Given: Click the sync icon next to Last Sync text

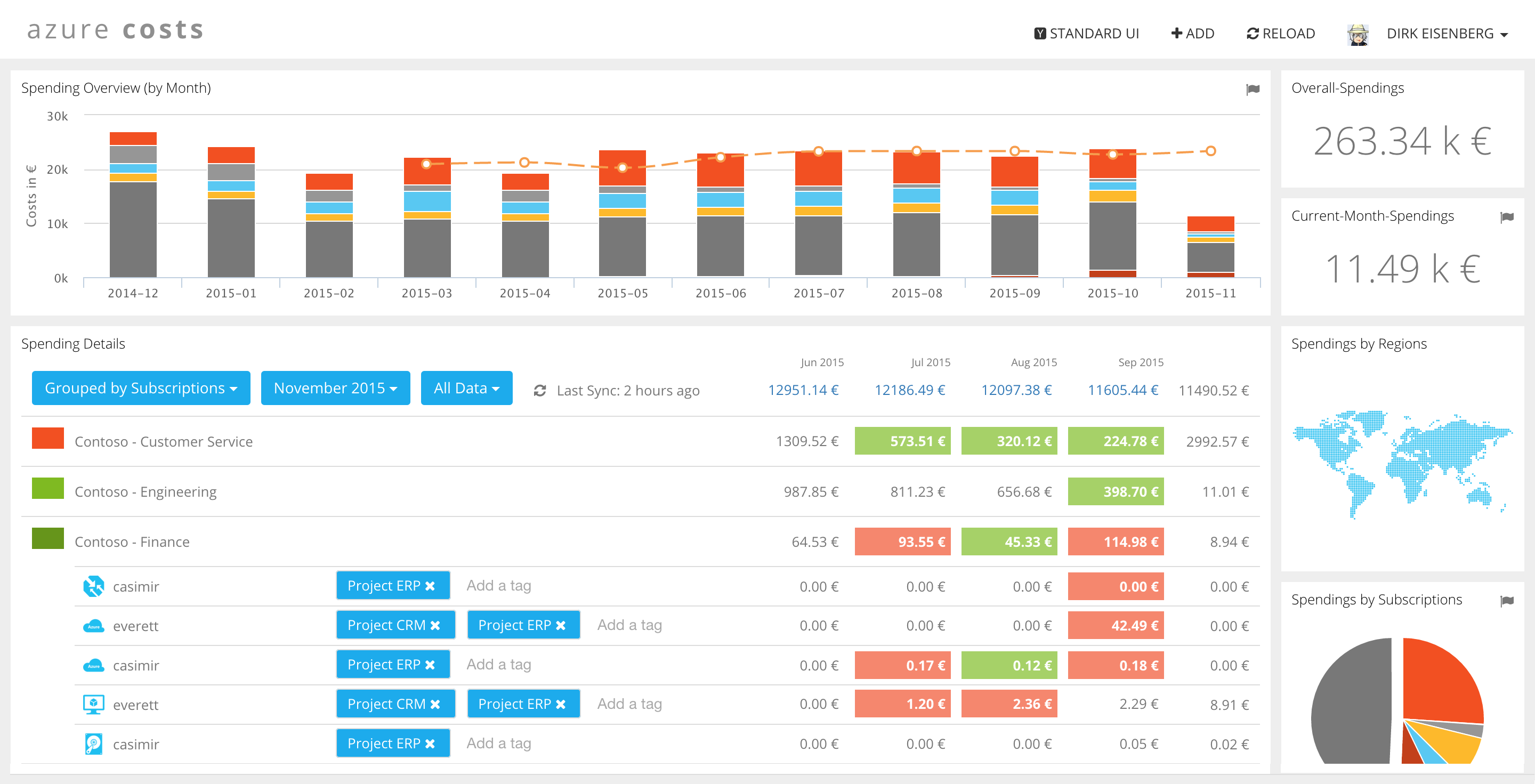Looking at the screenshot, I should 540,390.
